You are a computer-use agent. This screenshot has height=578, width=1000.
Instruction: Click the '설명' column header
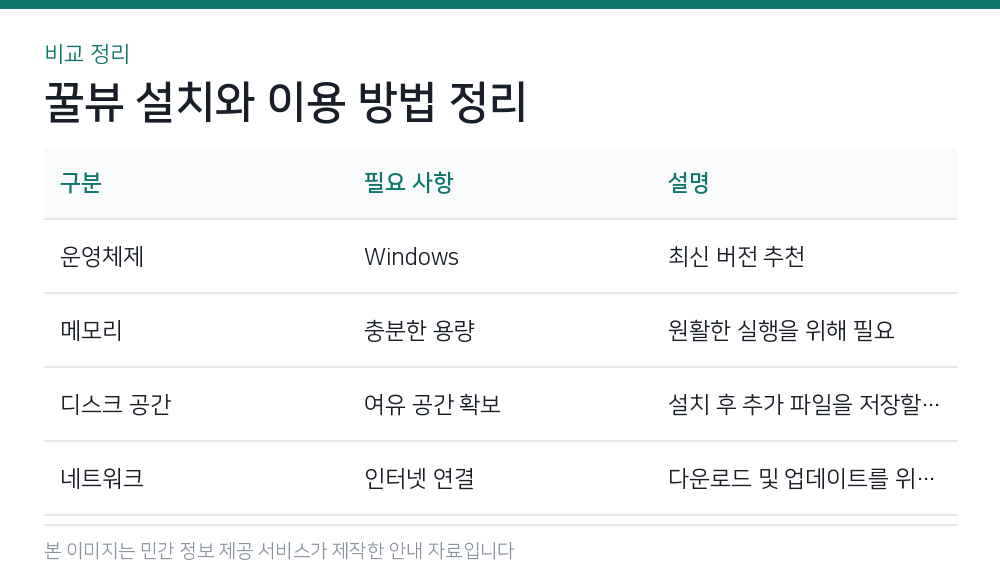[688, 183]
